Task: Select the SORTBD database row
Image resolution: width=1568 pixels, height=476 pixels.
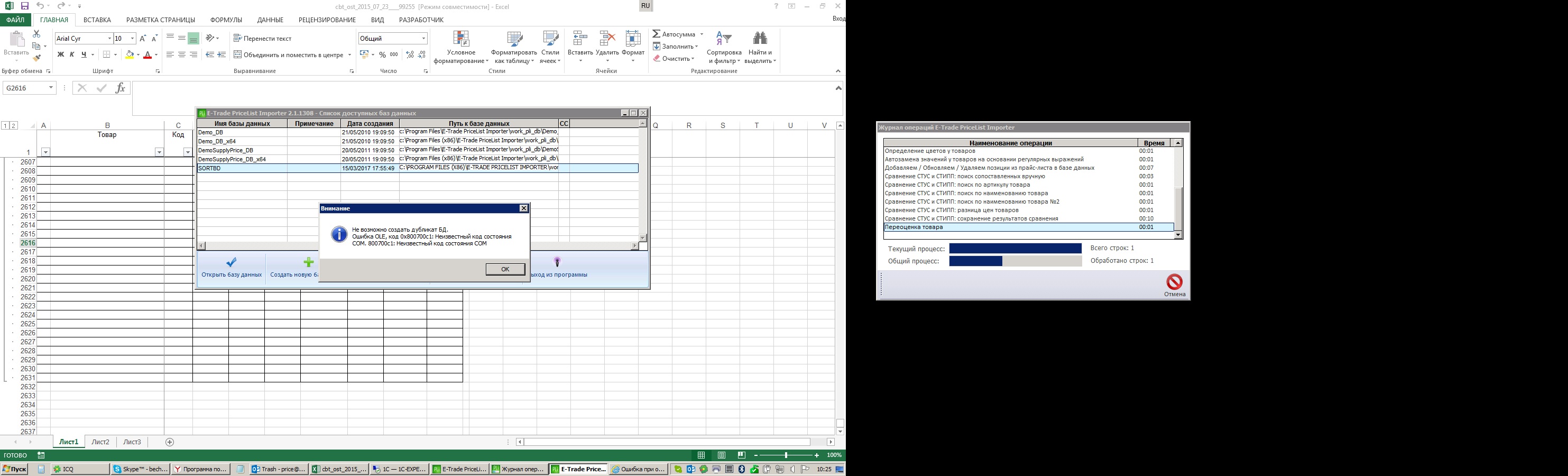Action: coord(418,168)
